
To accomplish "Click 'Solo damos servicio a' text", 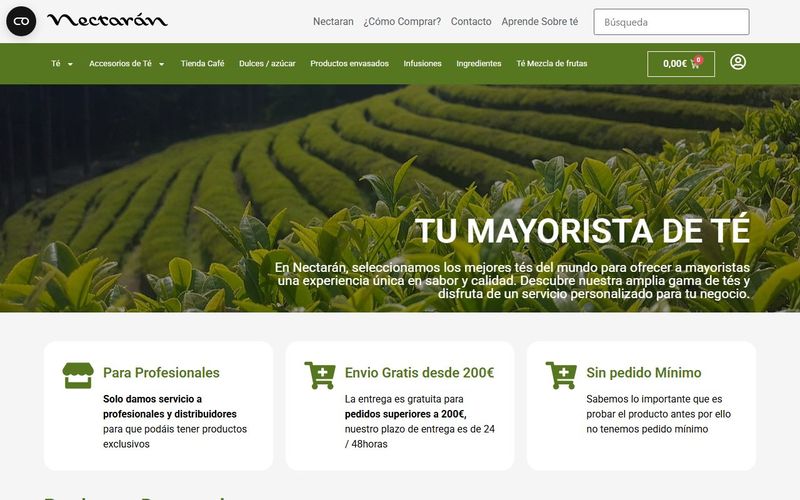I will pyautogui.click(x=153, y=399).
